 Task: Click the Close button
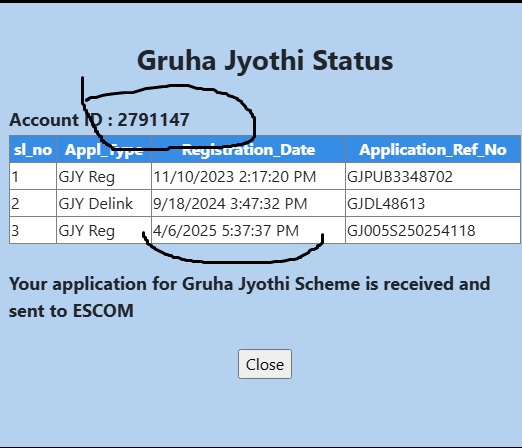click(265, 364)
